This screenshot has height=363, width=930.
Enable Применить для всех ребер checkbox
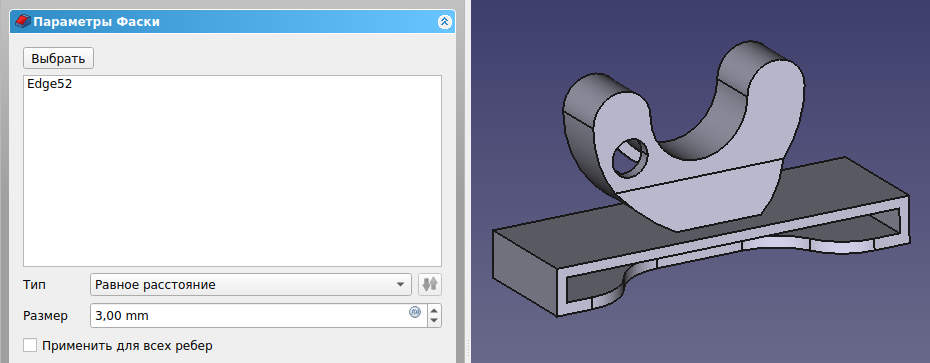click(x=30, y=345)
